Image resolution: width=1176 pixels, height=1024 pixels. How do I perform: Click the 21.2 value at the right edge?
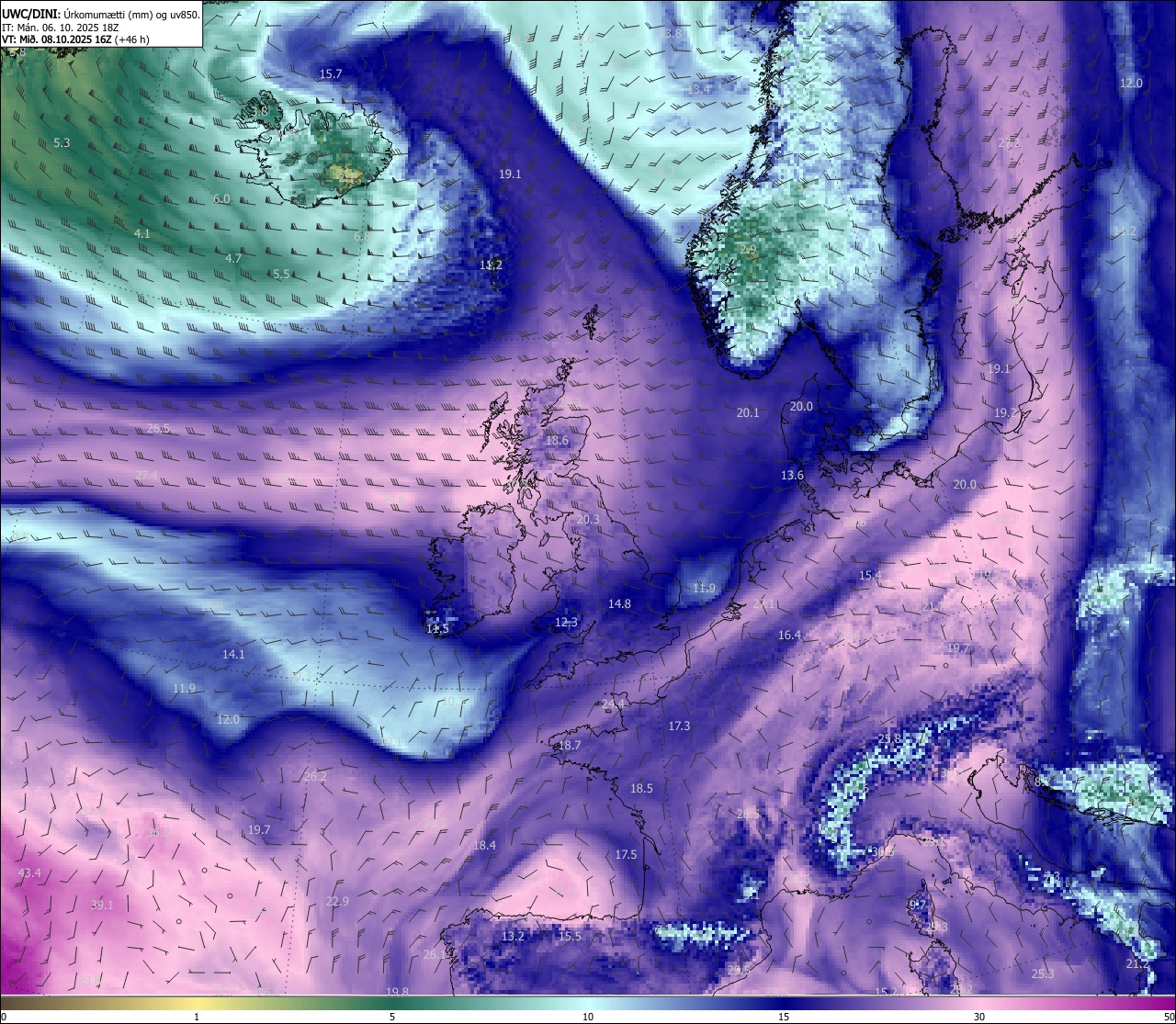[1137, 964]
